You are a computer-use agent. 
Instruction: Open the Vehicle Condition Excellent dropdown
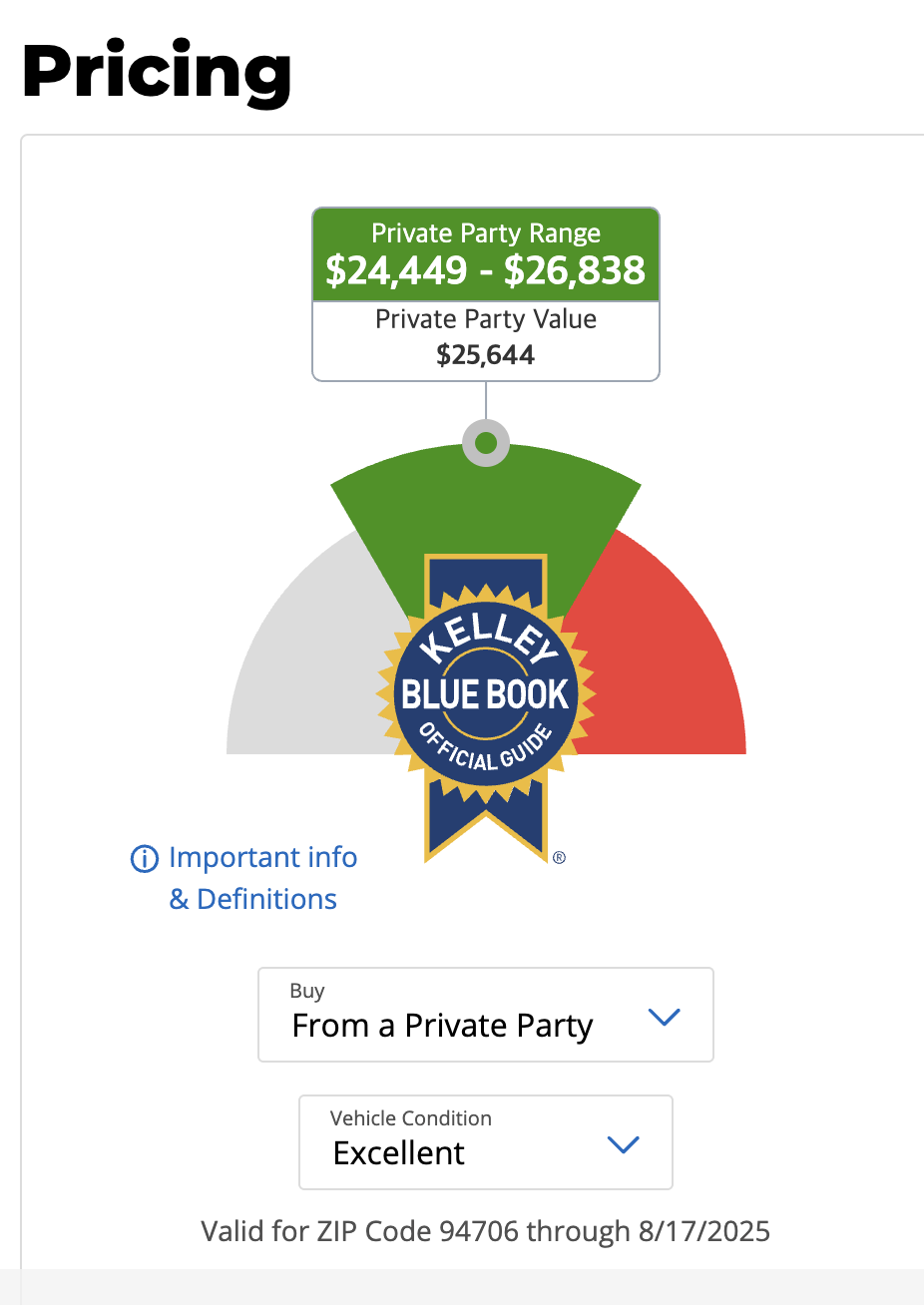[486, 1141]
